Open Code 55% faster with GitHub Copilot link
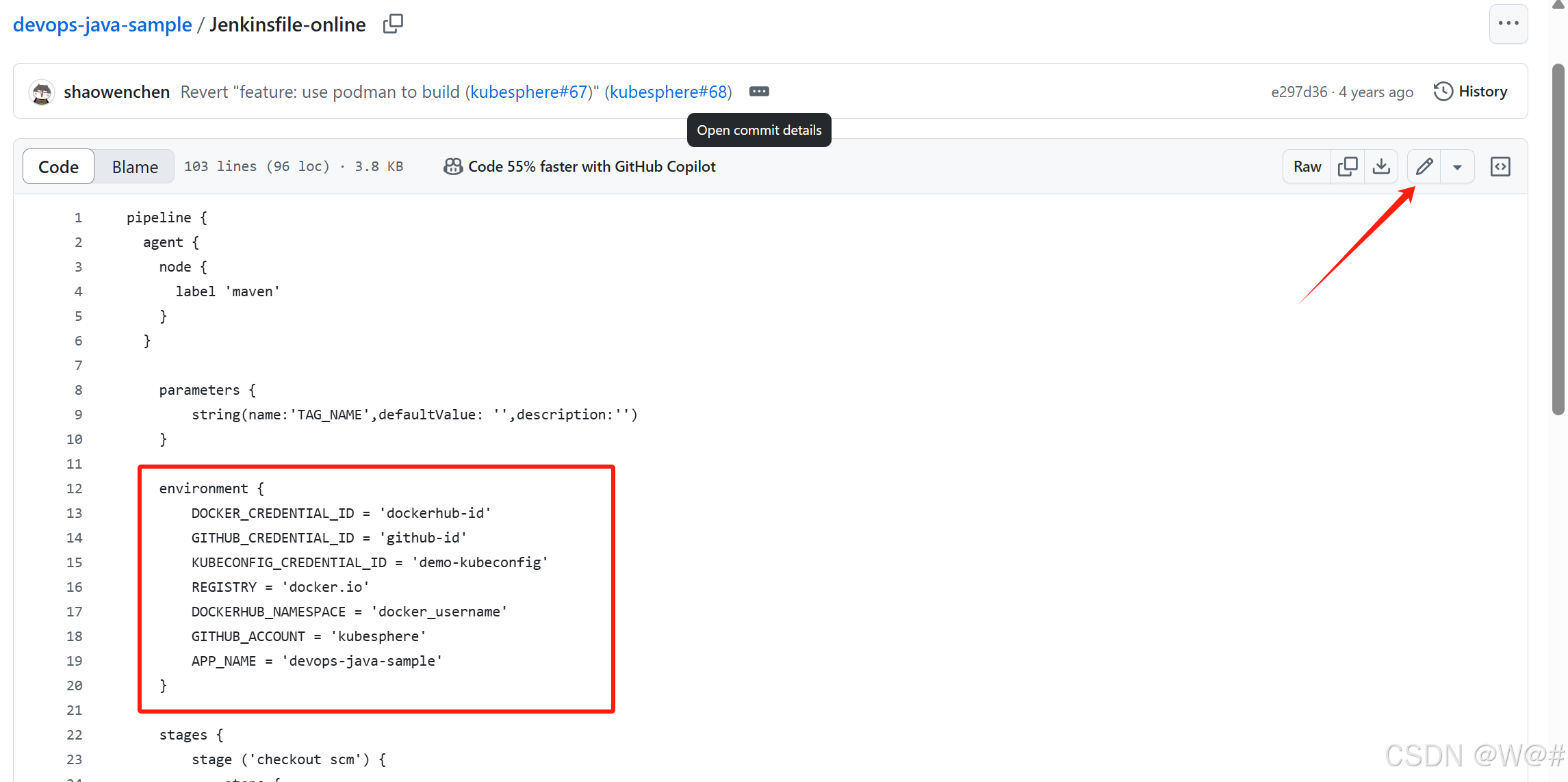This screenshot has height=782, width=1568. point(591,166)
